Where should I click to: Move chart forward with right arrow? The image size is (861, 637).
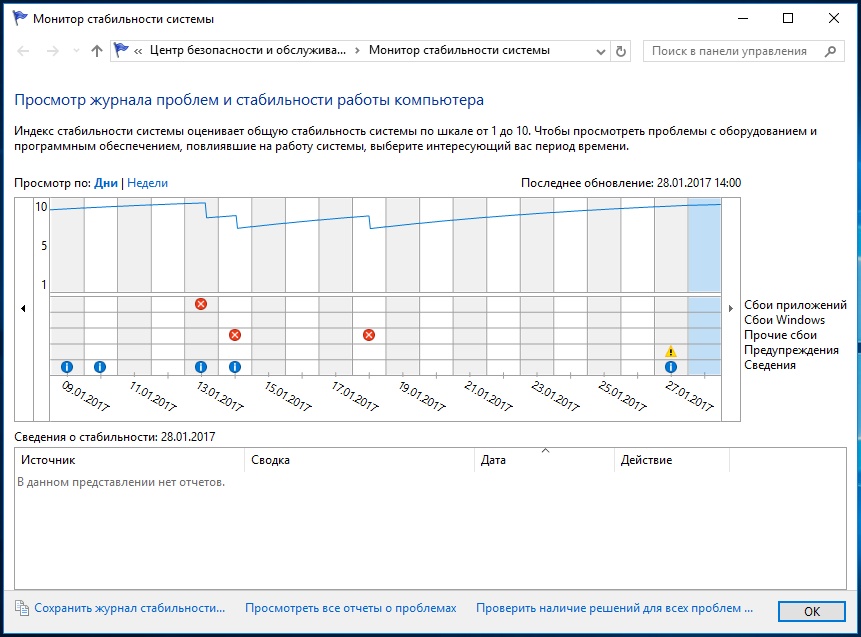pyautogui.click(x=730, y=309)
